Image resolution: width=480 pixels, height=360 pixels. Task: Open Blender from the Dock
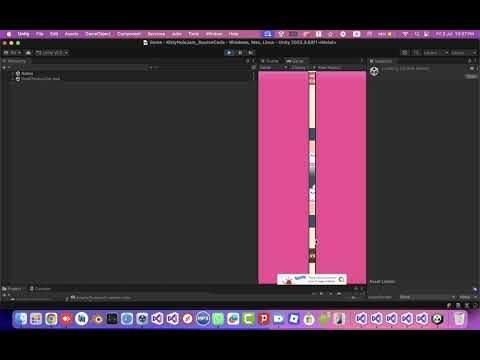(97, 319)
